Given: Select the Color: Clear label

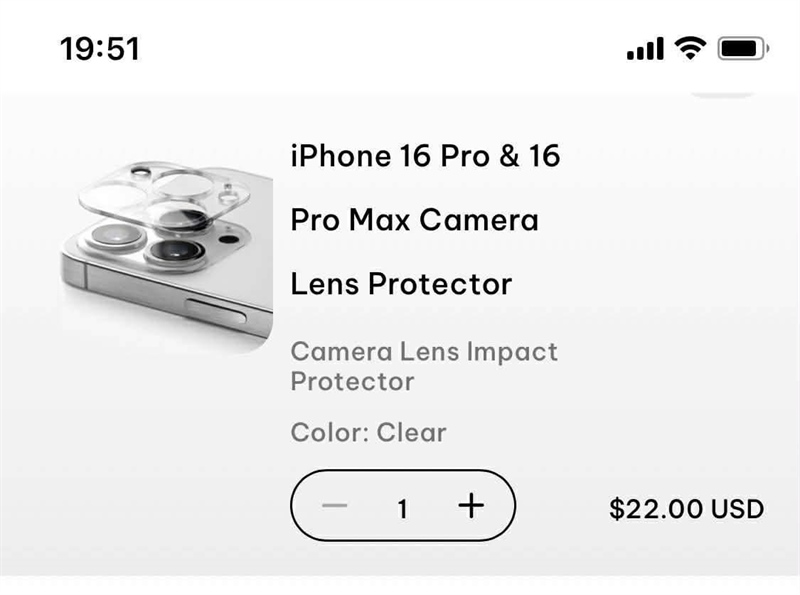Looking at the screenshot, I should click(368, 433).
